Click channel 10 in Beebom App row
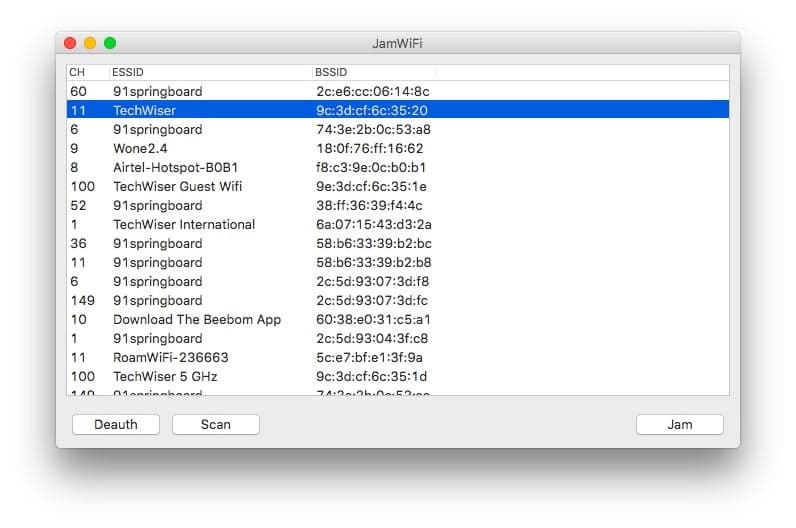The width and height of the screenshot is (796, 528). [x=79, y=319]
